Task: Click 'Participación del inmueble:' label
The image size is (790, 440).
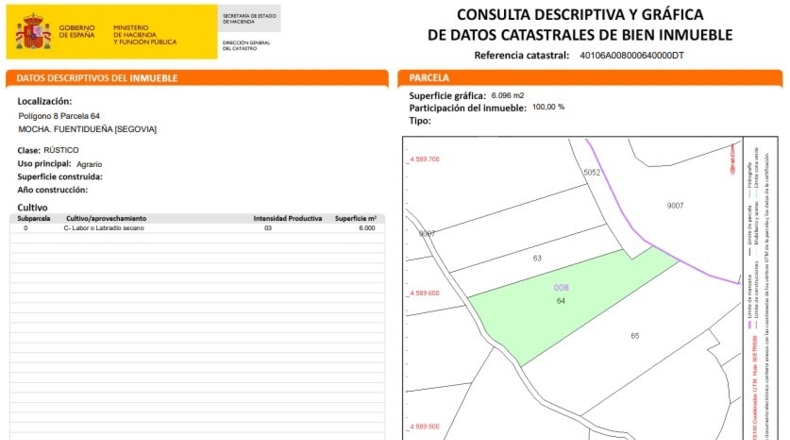Action: (x=468, y=108)
